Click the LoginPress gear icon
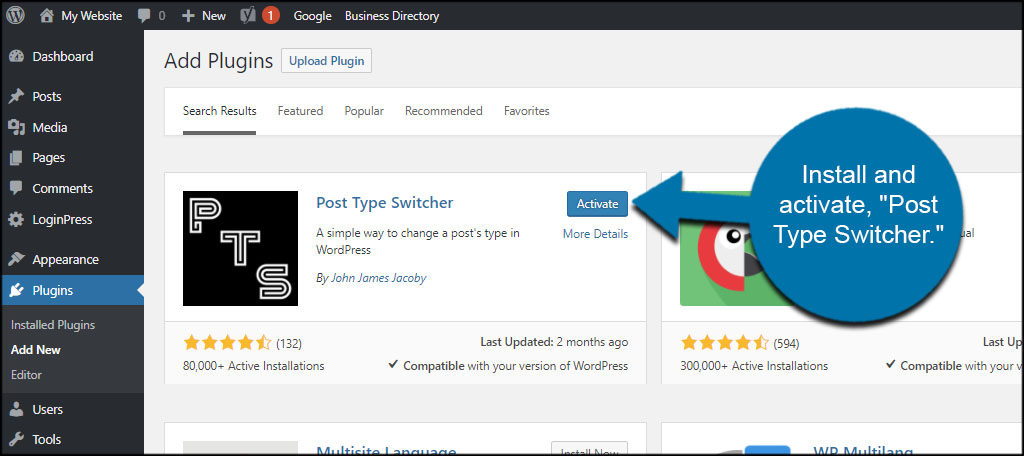Screen dimensions: 1024x456 (16, 220)
